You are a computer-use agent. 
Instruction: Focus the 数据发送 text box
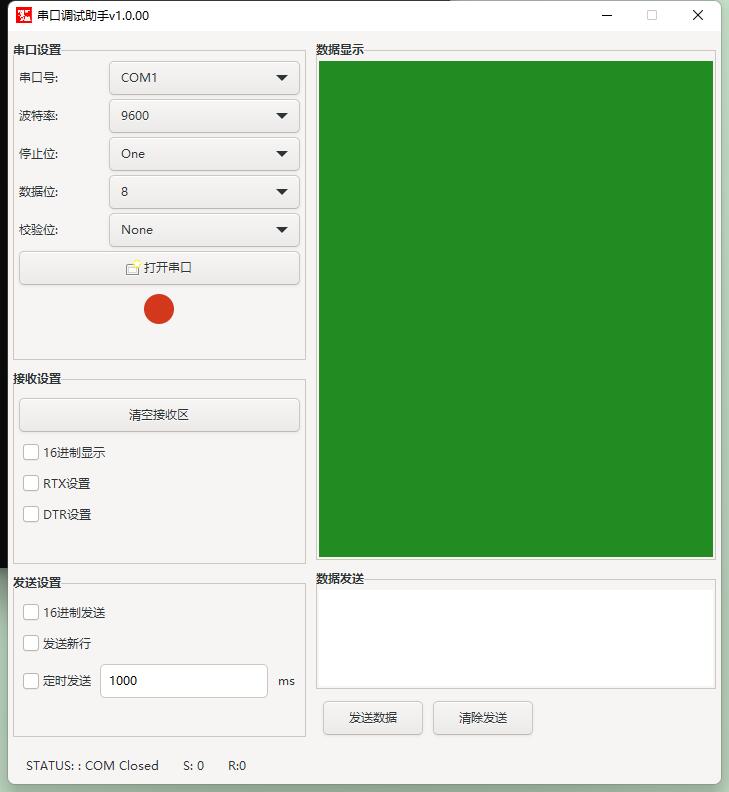(516, 638)
